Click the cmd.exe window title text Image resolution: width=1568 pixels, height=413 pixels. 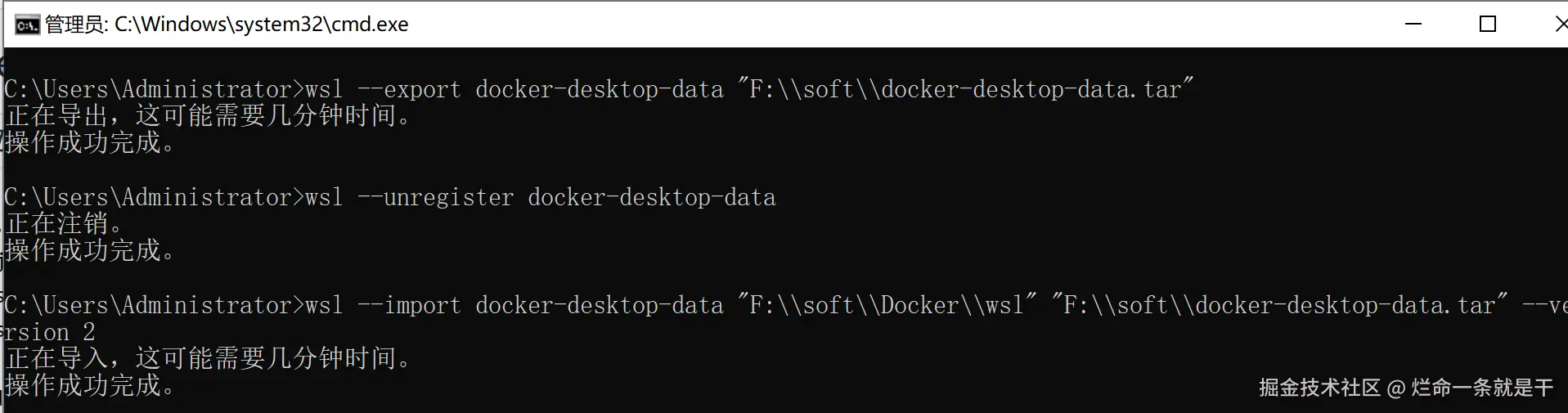click(227, 25)
